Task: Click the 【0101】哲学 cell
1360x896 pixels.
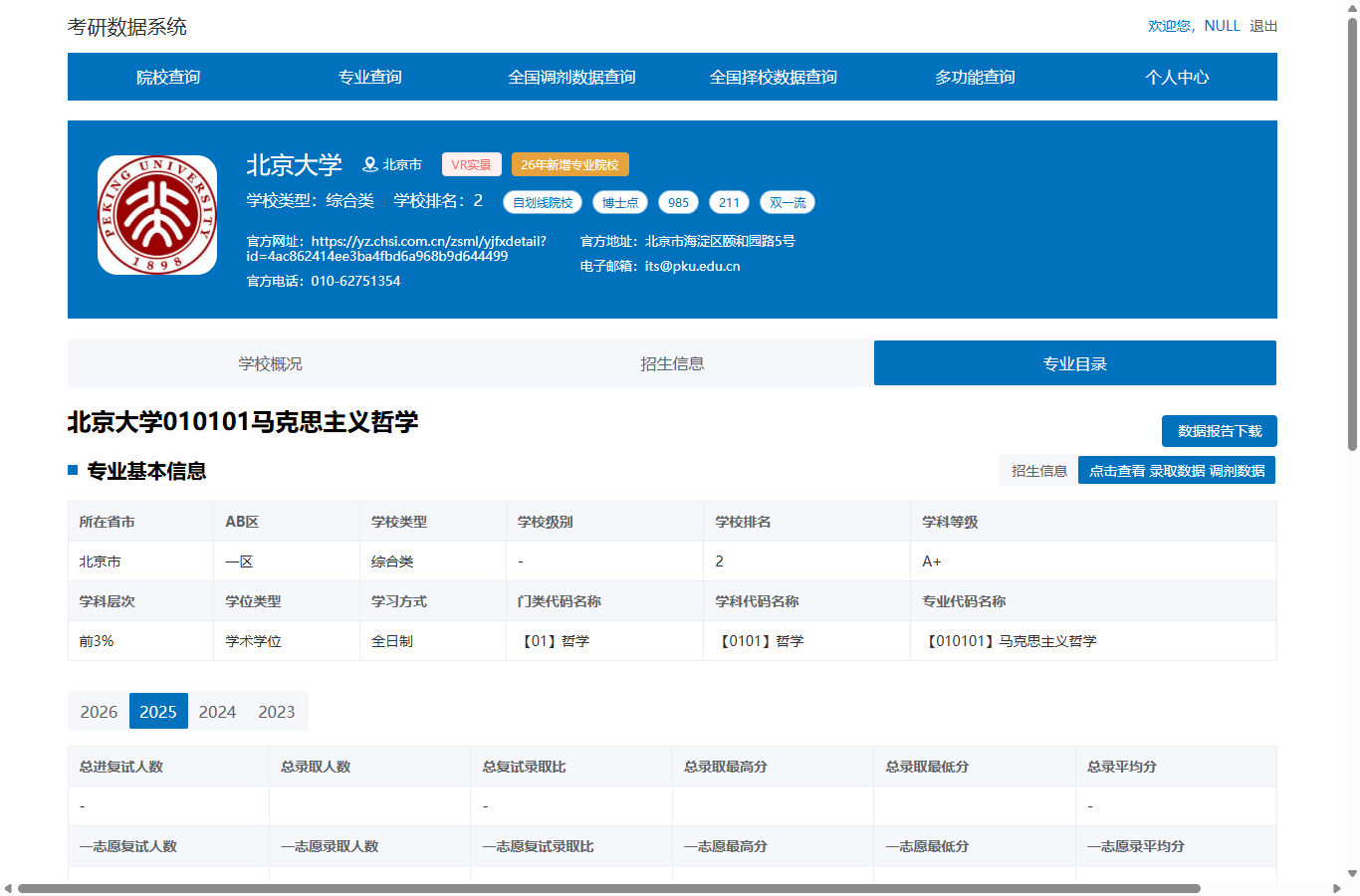Action: 806,641
